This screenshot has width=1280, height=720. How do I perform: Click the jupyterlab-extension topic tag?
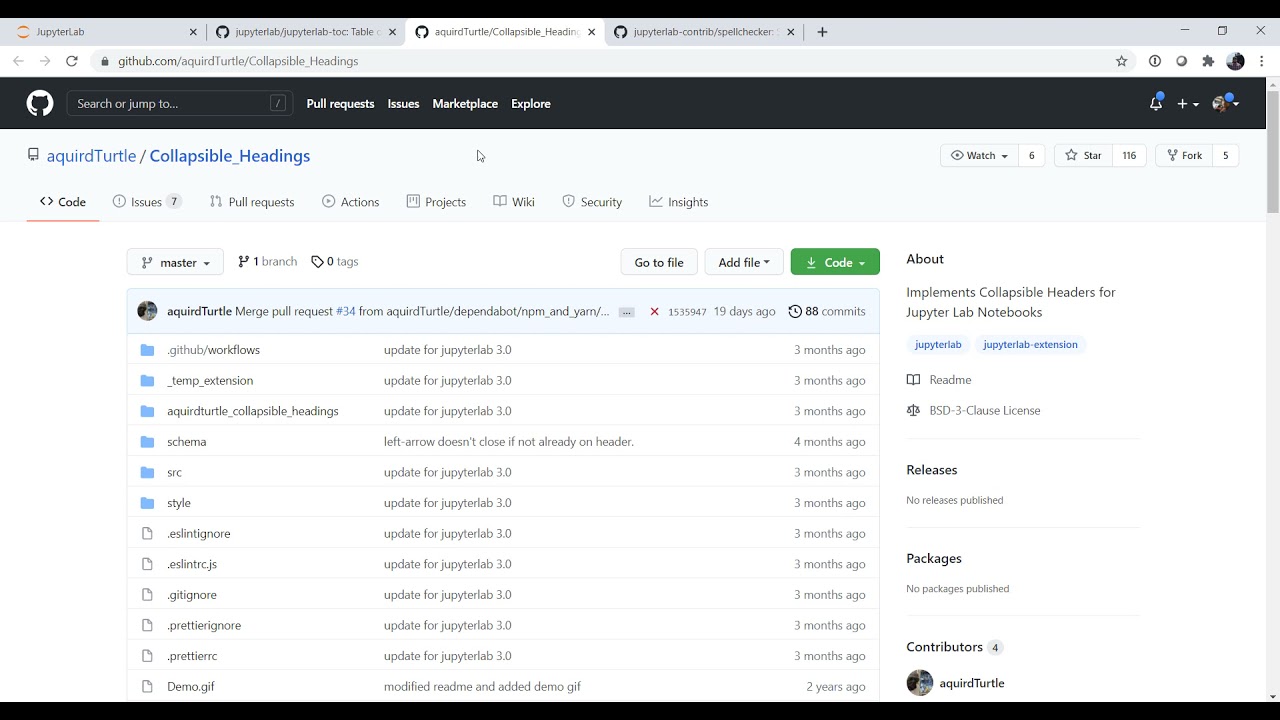point(1030,345)
